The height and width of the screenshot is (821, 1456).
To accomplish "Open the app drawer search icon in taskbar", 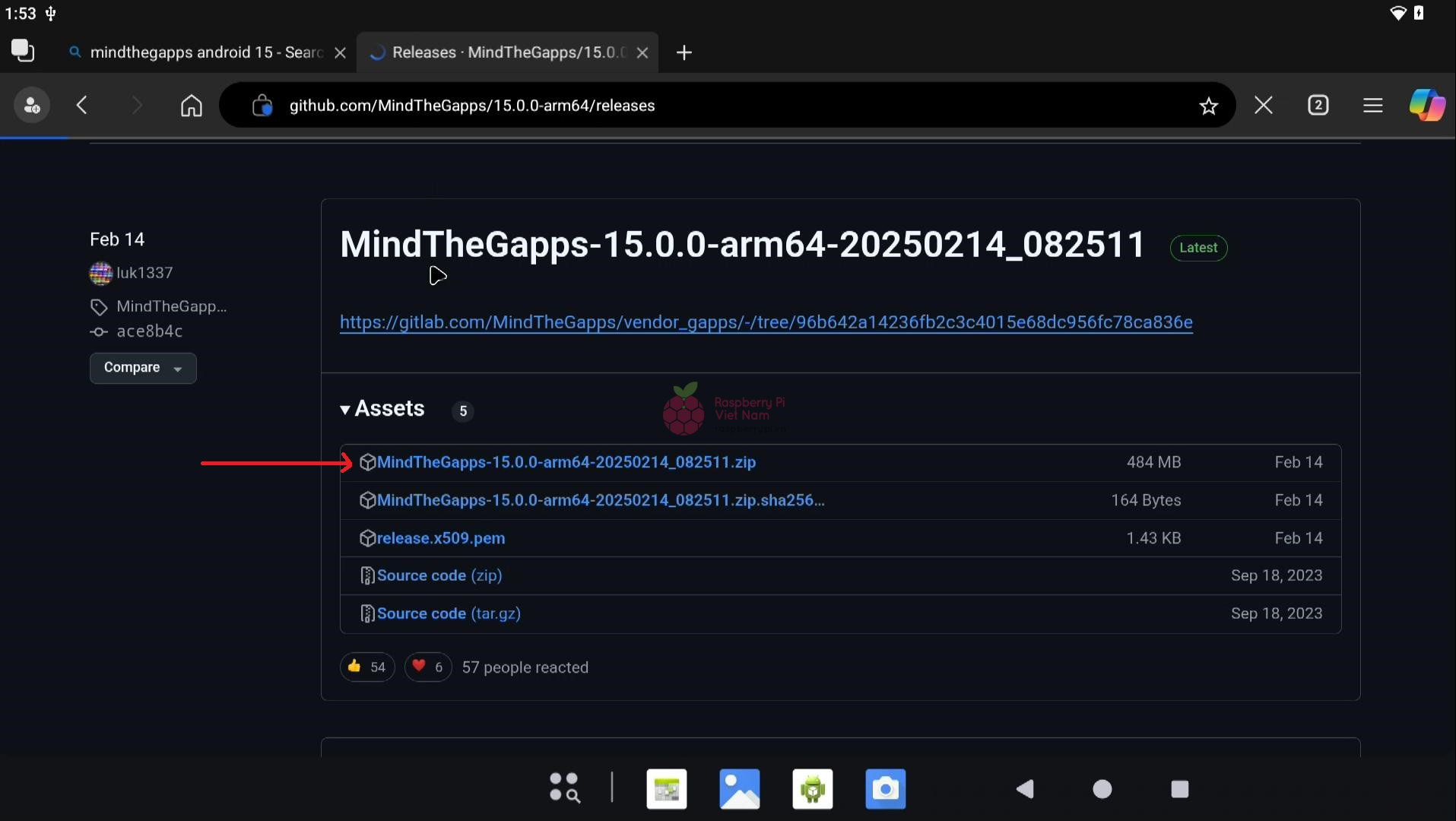I will 564,788.
